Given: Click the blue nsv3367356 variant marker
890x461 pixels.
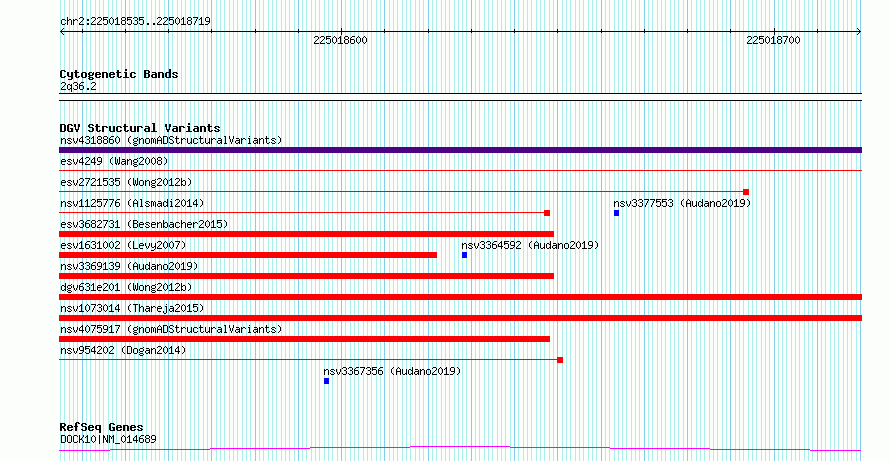Looking at the screenshot, I should [326, 381].
